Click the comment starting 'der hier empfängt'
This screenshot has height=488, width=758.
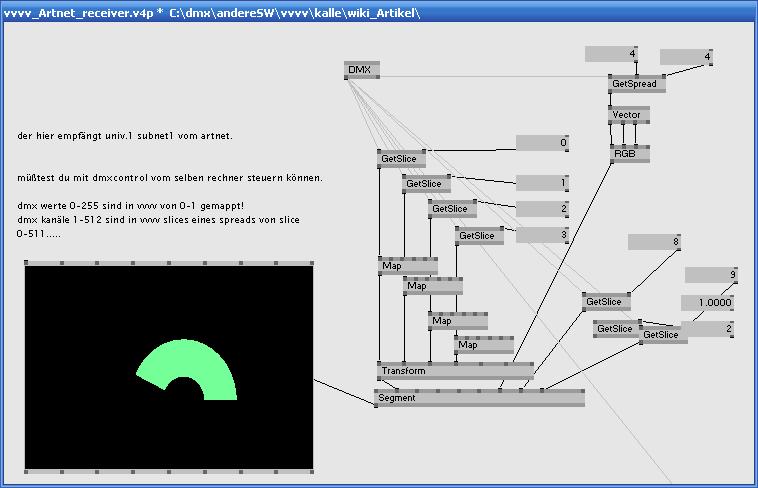124,135
